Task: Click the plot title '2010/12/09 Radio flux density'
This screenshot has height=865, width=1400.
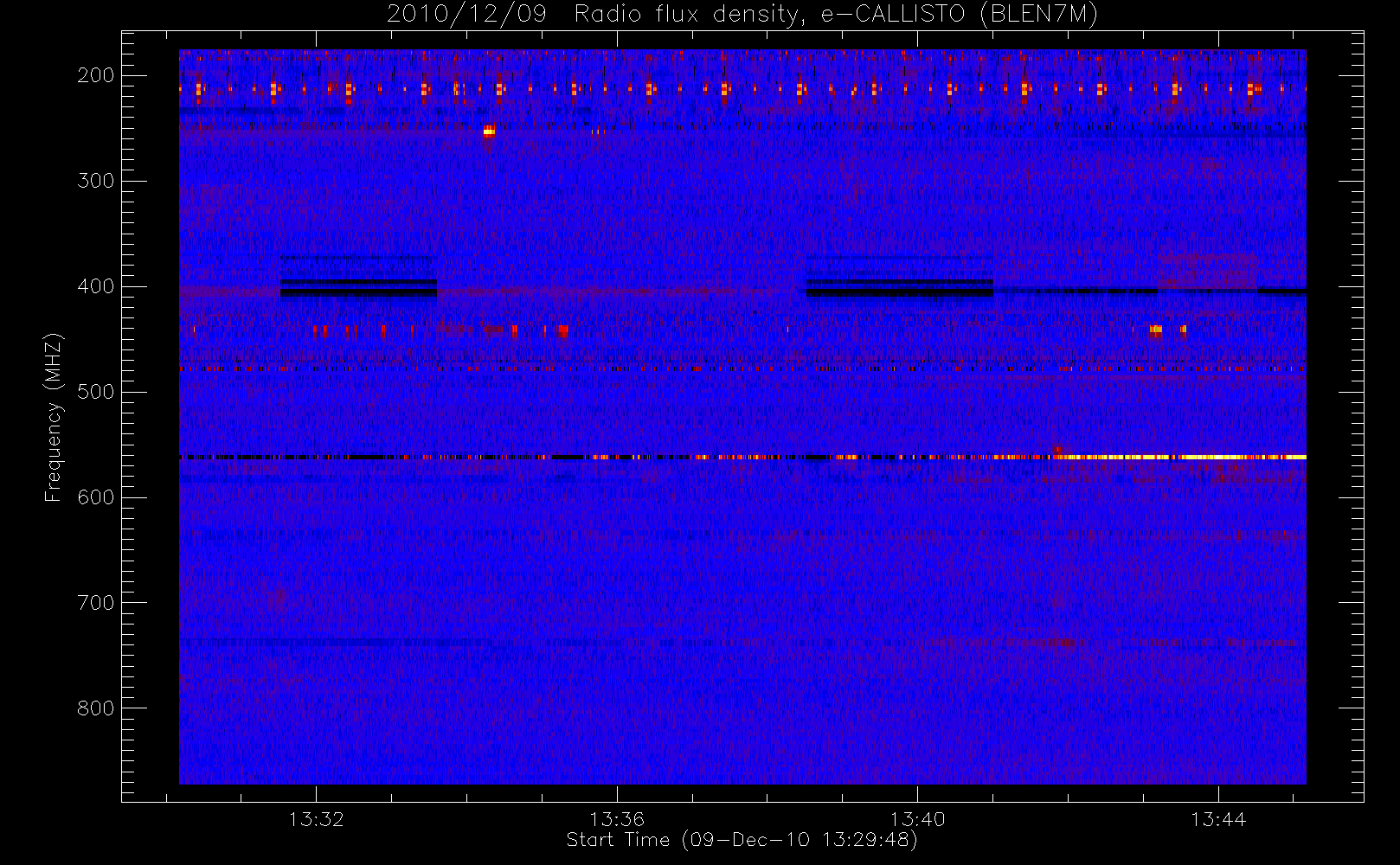Action: click(x=591, y=15)
